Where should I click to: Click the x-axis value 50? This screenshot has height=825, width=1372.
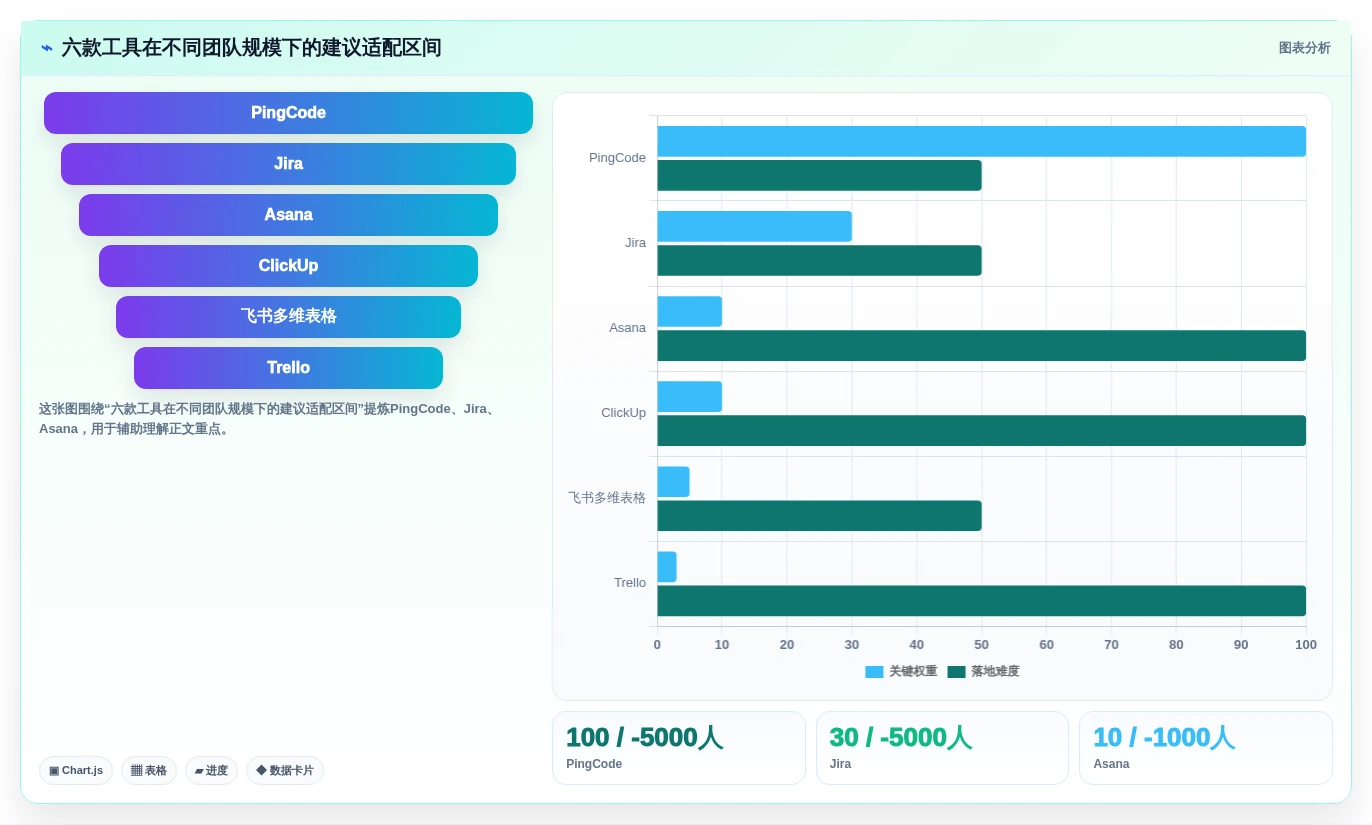[982, 645]
